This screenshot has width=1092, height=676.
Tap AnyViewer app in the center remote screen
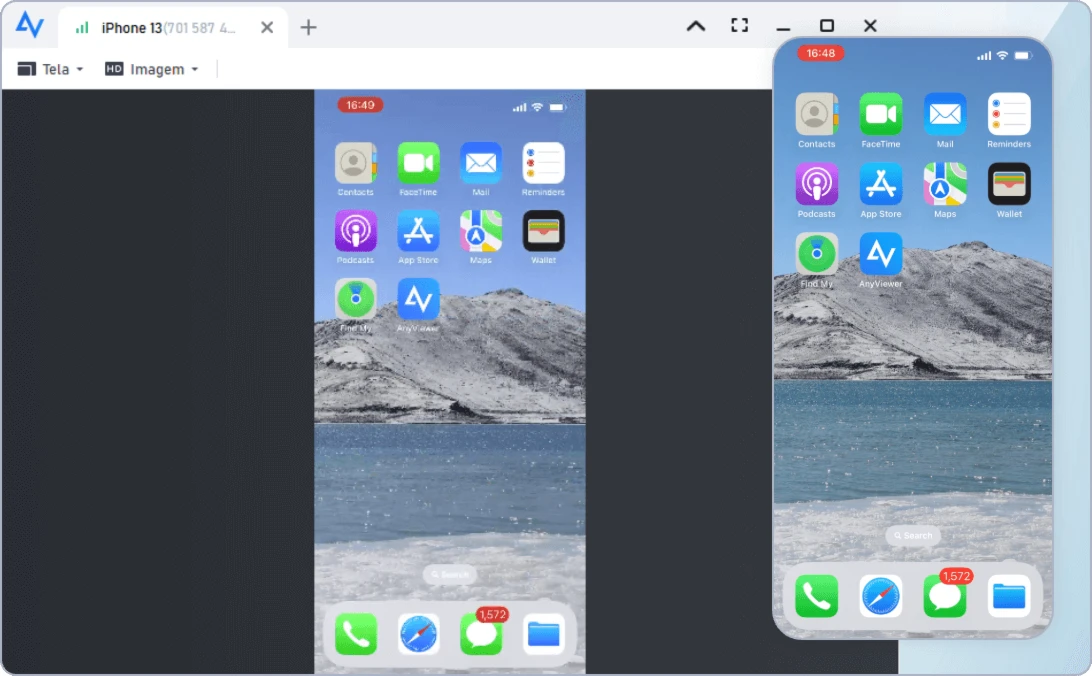(418, 299)
